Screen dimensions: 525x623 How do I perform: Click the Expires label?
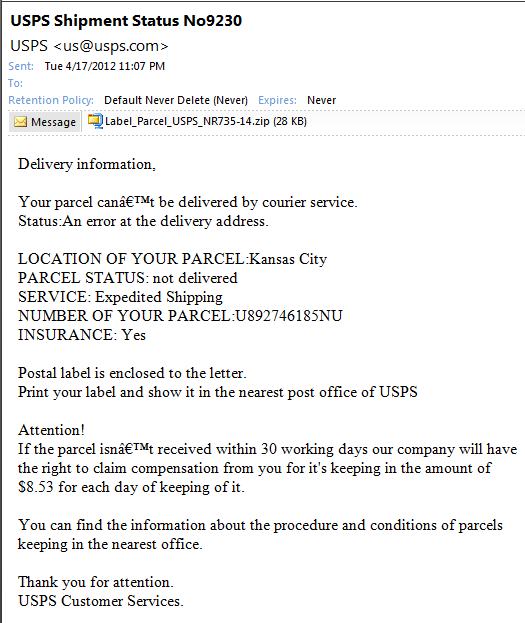point(277,100)
